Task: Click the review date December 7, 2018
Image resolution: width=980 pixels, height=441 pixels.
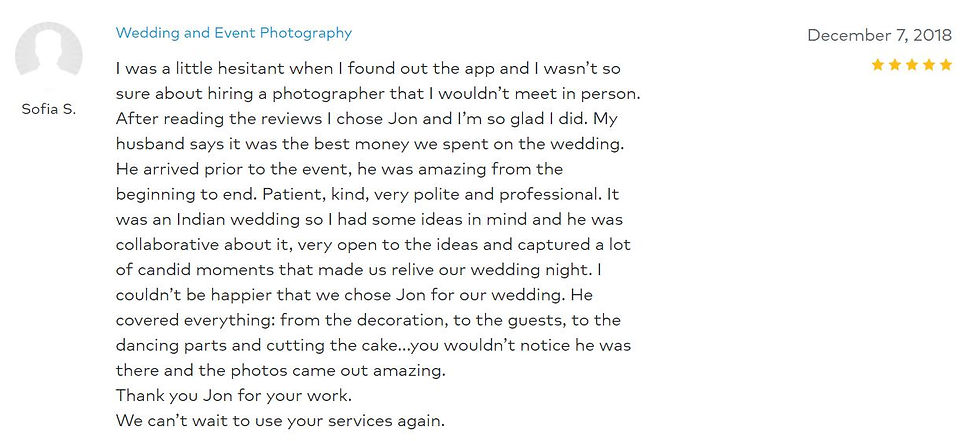Action: pyautogui.click(x=879, y=35)
